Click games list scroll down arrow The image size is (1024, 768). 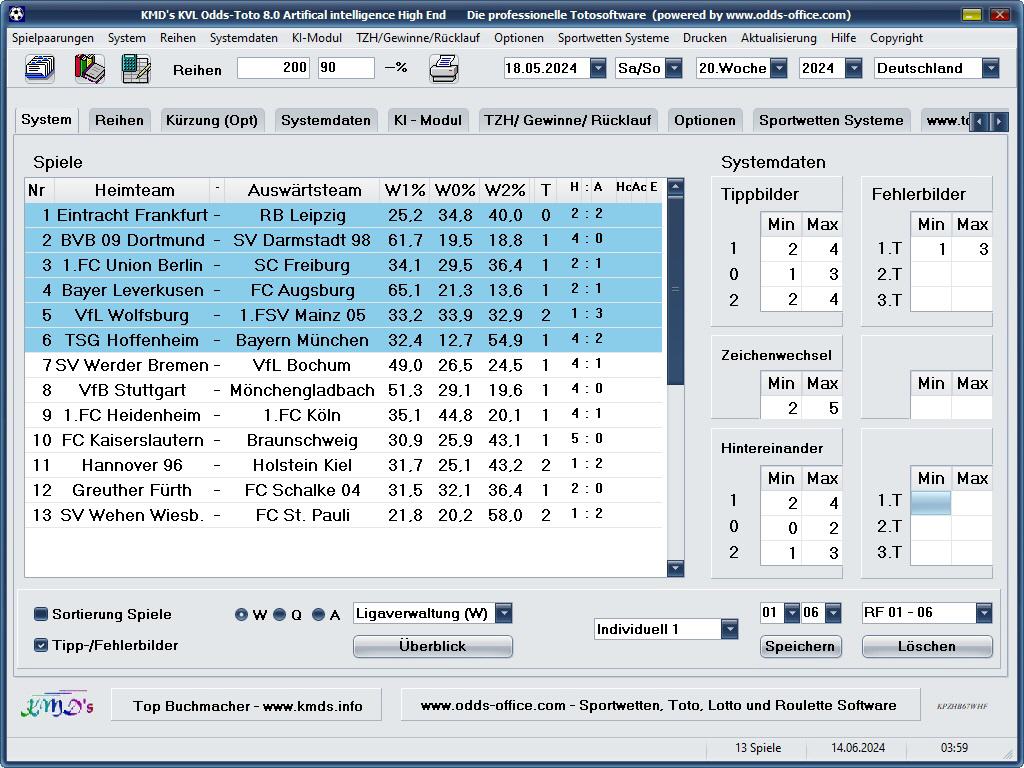(676, 568)
